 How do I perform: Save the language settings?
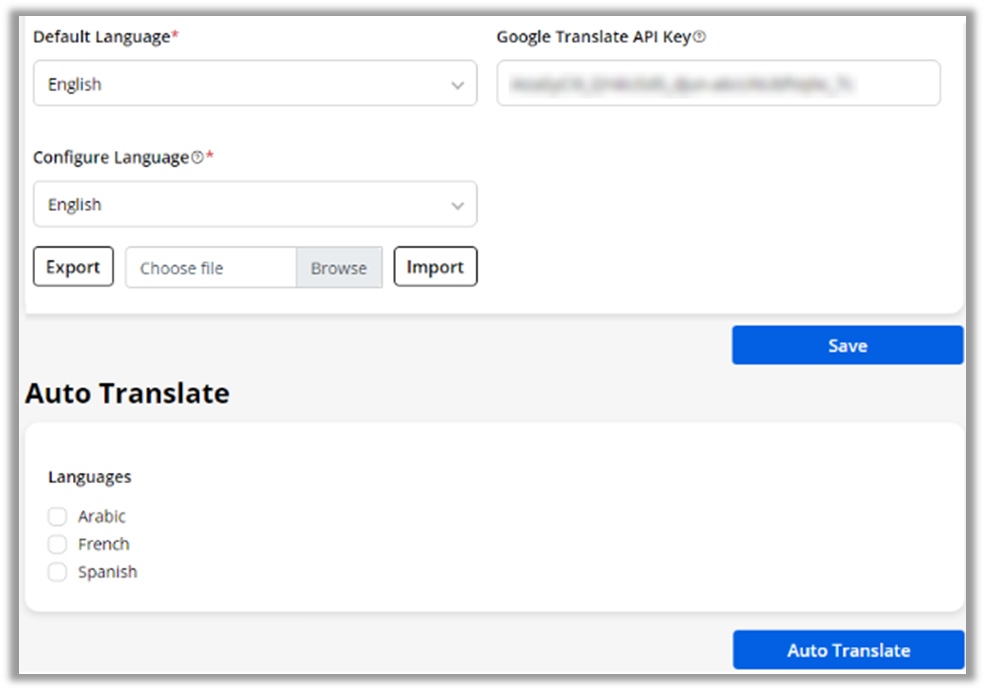click(847, 345)
